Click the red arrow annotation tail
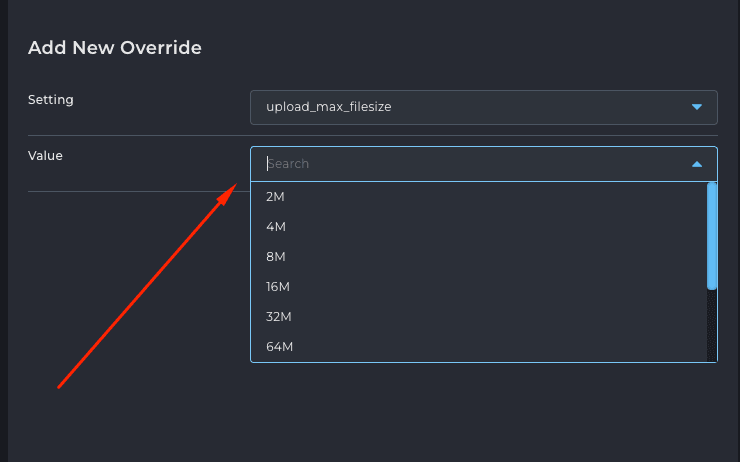The image size is (740, 462). point(61,385)
